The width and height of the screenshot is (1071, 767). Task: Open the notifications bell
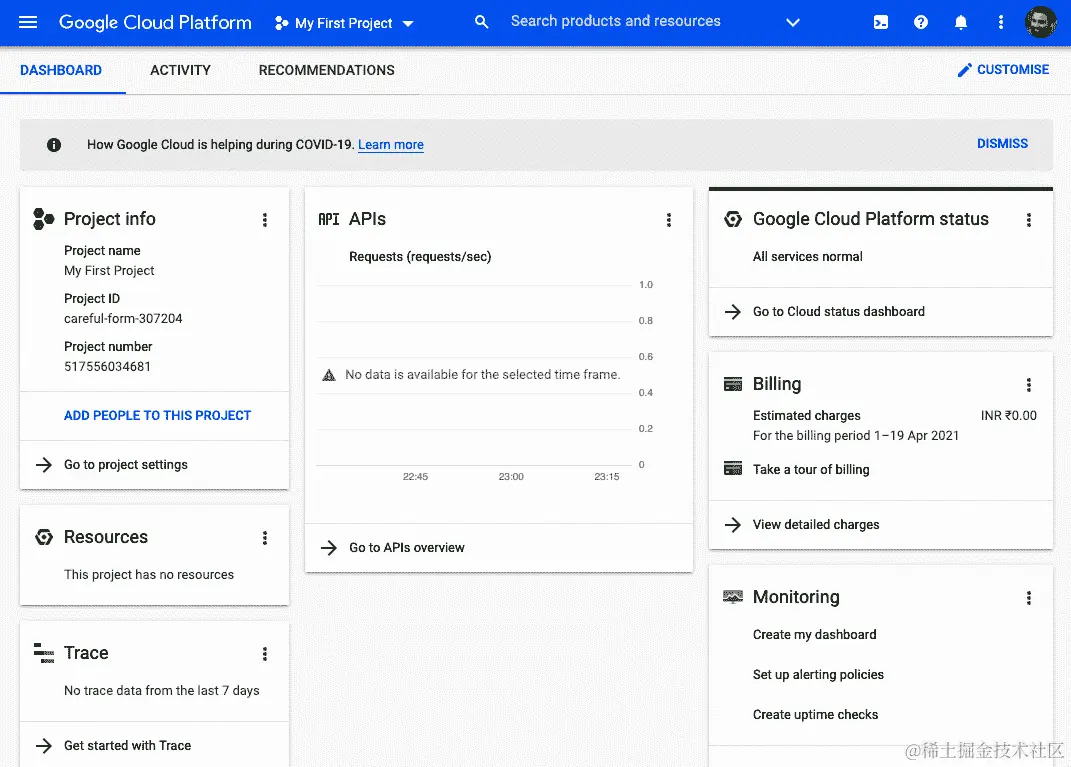[x=961, y=22]
